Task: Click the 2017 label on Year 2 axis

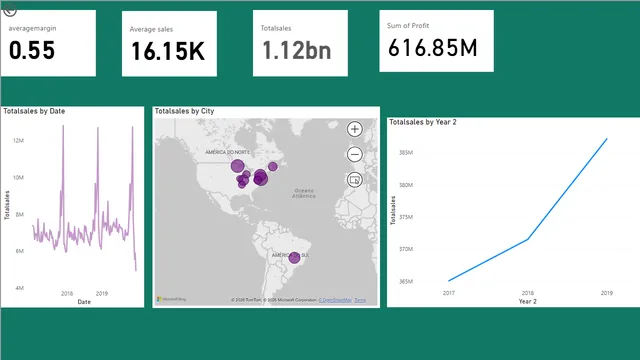Action: [x=449, y=293]
